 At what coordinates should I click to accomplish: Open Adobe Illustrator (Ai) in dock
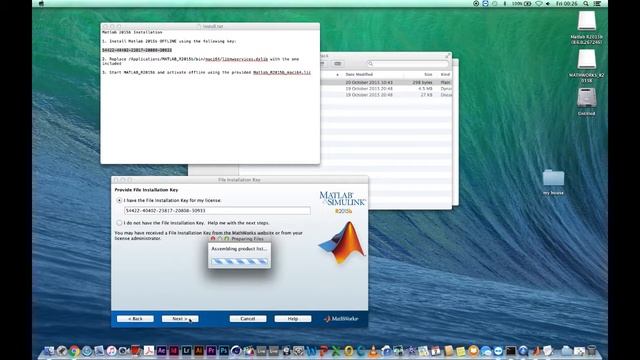(x=199, y=351)
